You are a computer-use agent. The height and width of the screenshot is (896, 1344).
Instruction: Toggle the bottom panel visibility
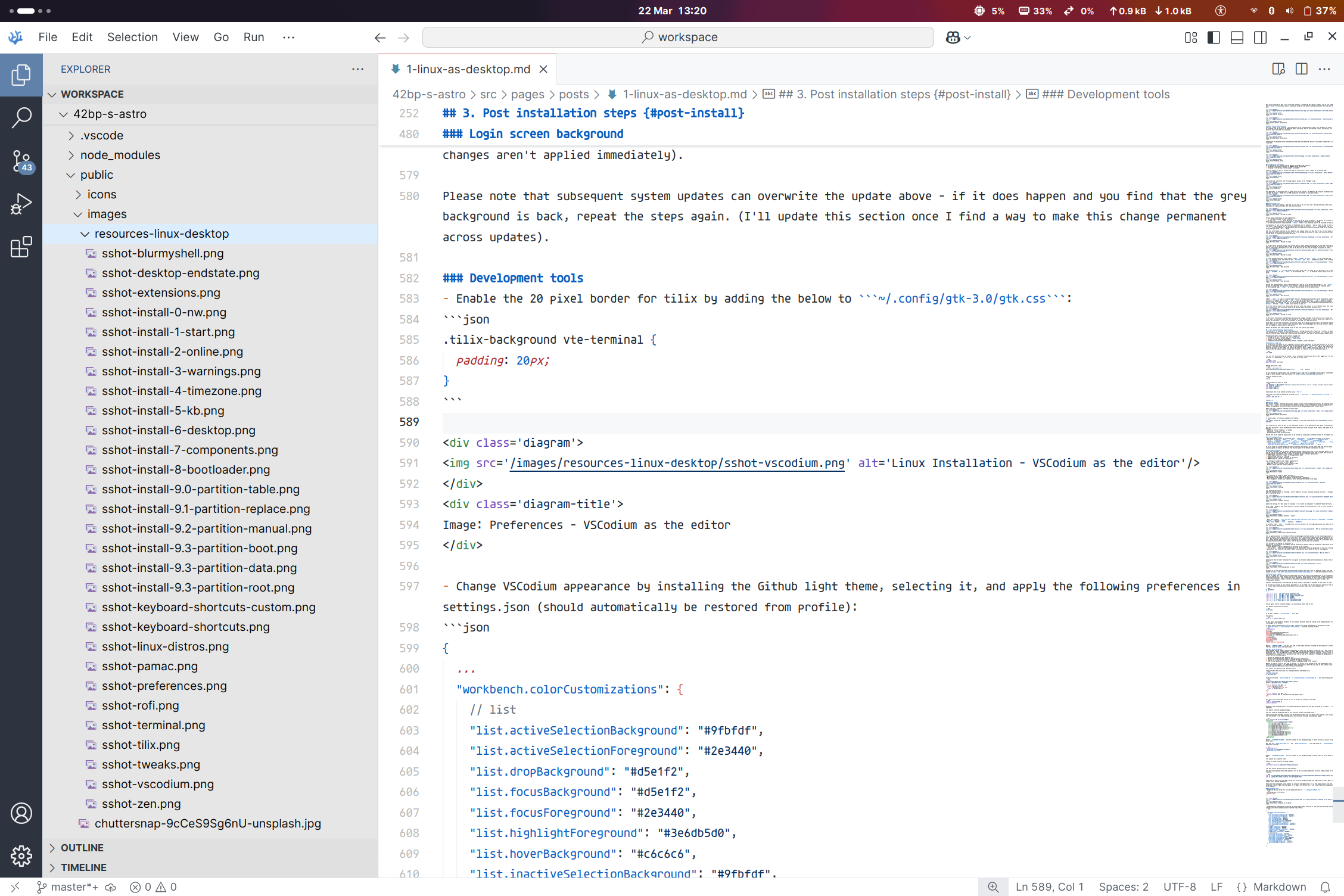(x=1237, y=38)
